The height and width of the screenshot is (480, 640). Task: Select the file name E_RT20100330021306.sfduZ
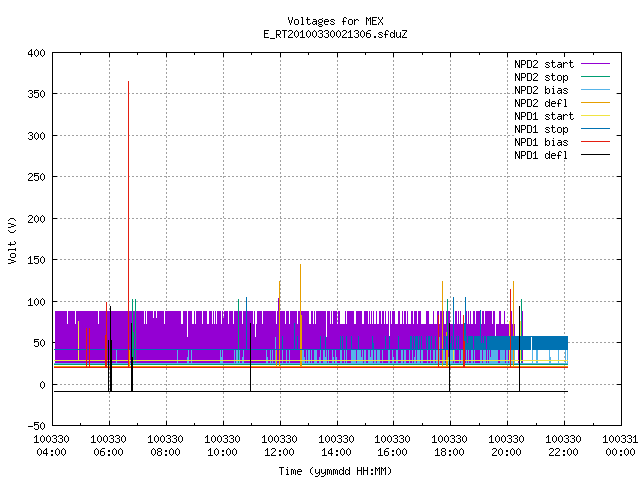coord(335,34)
